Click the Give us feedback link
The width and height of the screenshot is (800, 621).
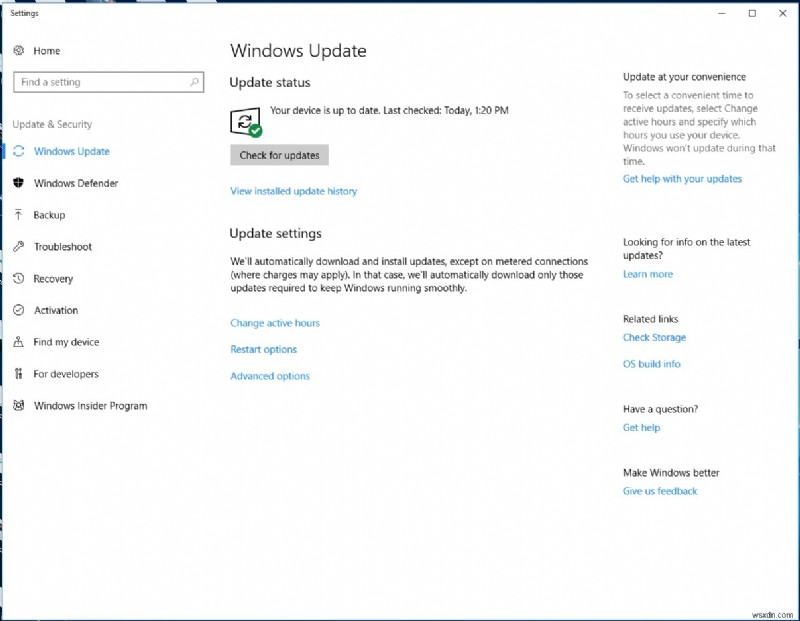660,491
